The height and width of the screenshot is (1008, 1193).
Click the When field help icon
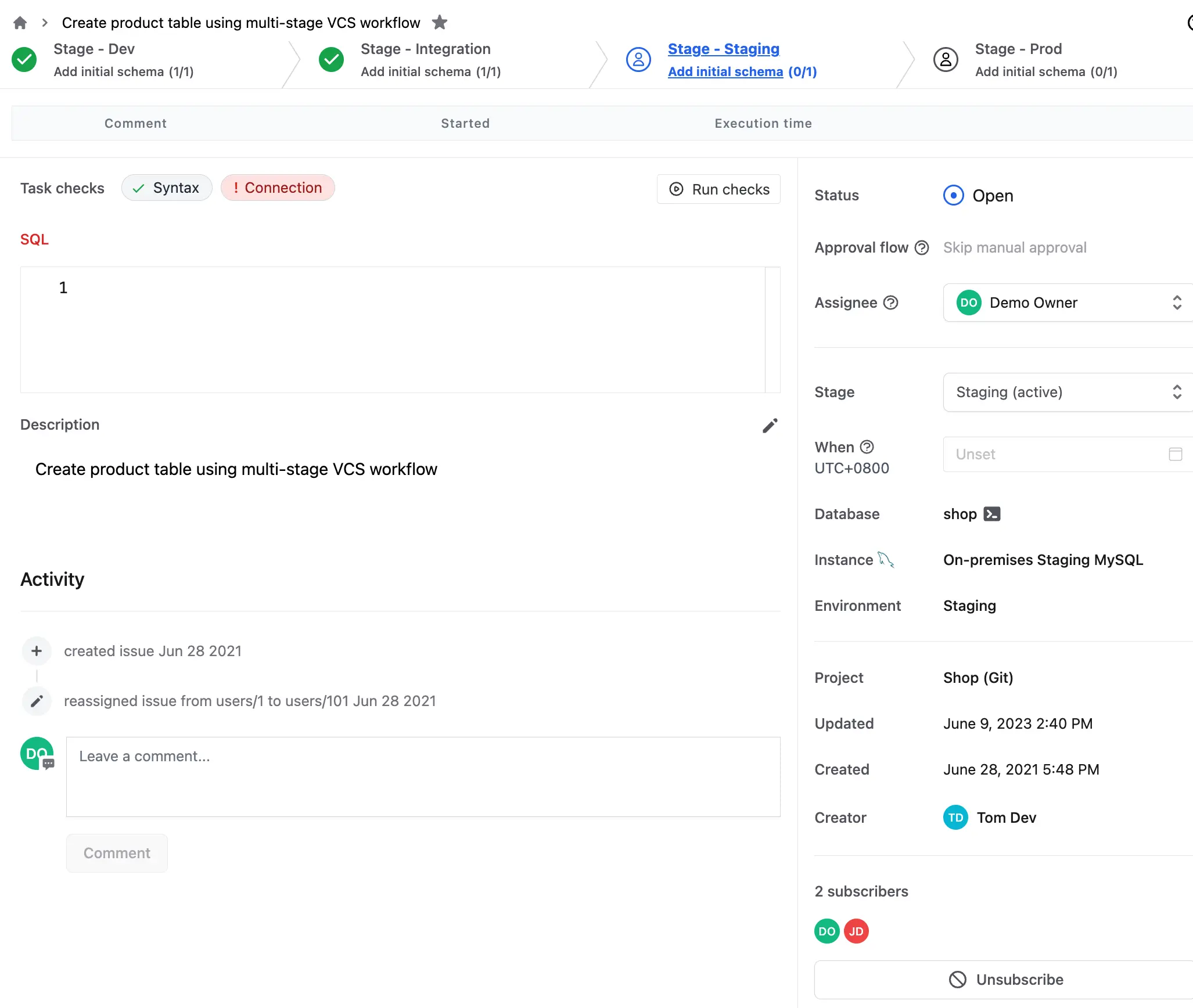867,447
